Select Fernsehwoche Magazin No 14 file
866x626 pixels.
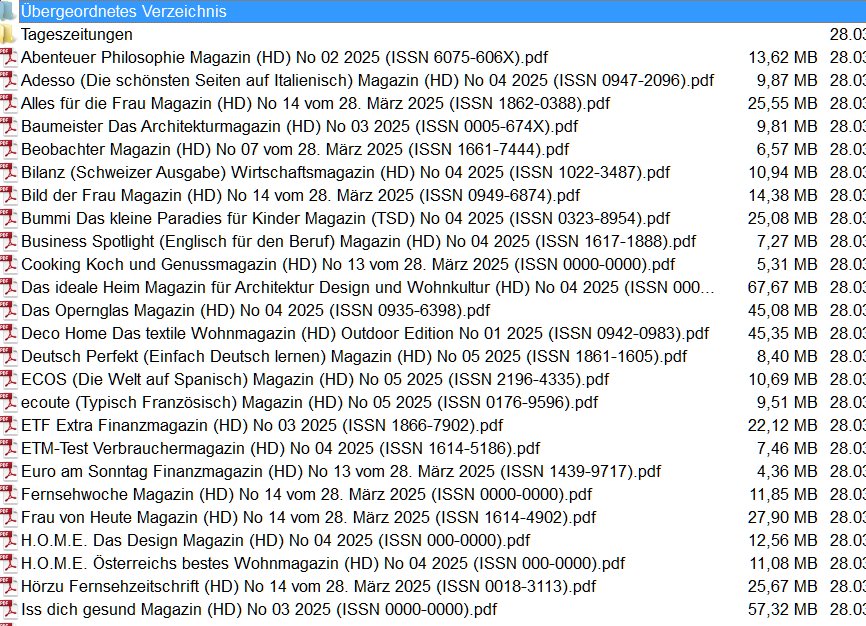[x=307, y=495]
